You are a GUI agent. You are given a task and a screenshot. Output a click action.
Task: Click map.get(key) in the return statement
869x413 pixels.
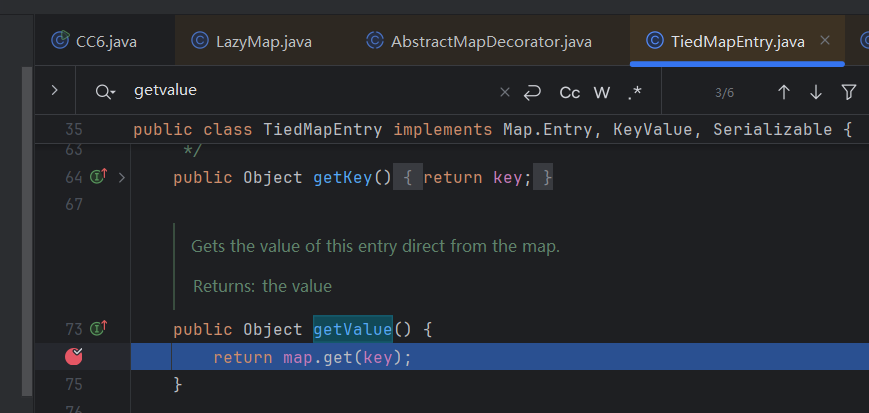pos(341,358)
